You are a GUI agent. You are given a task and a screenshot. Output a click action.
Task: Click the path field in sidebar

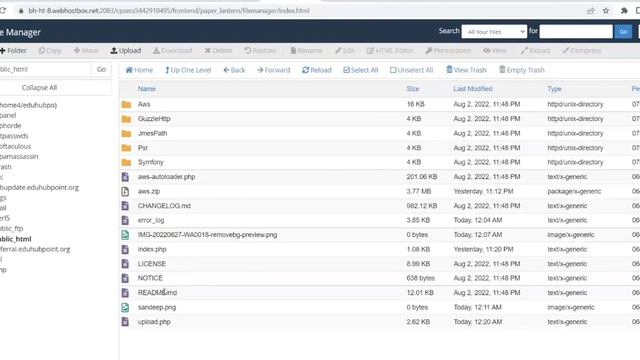coord(45,69)
